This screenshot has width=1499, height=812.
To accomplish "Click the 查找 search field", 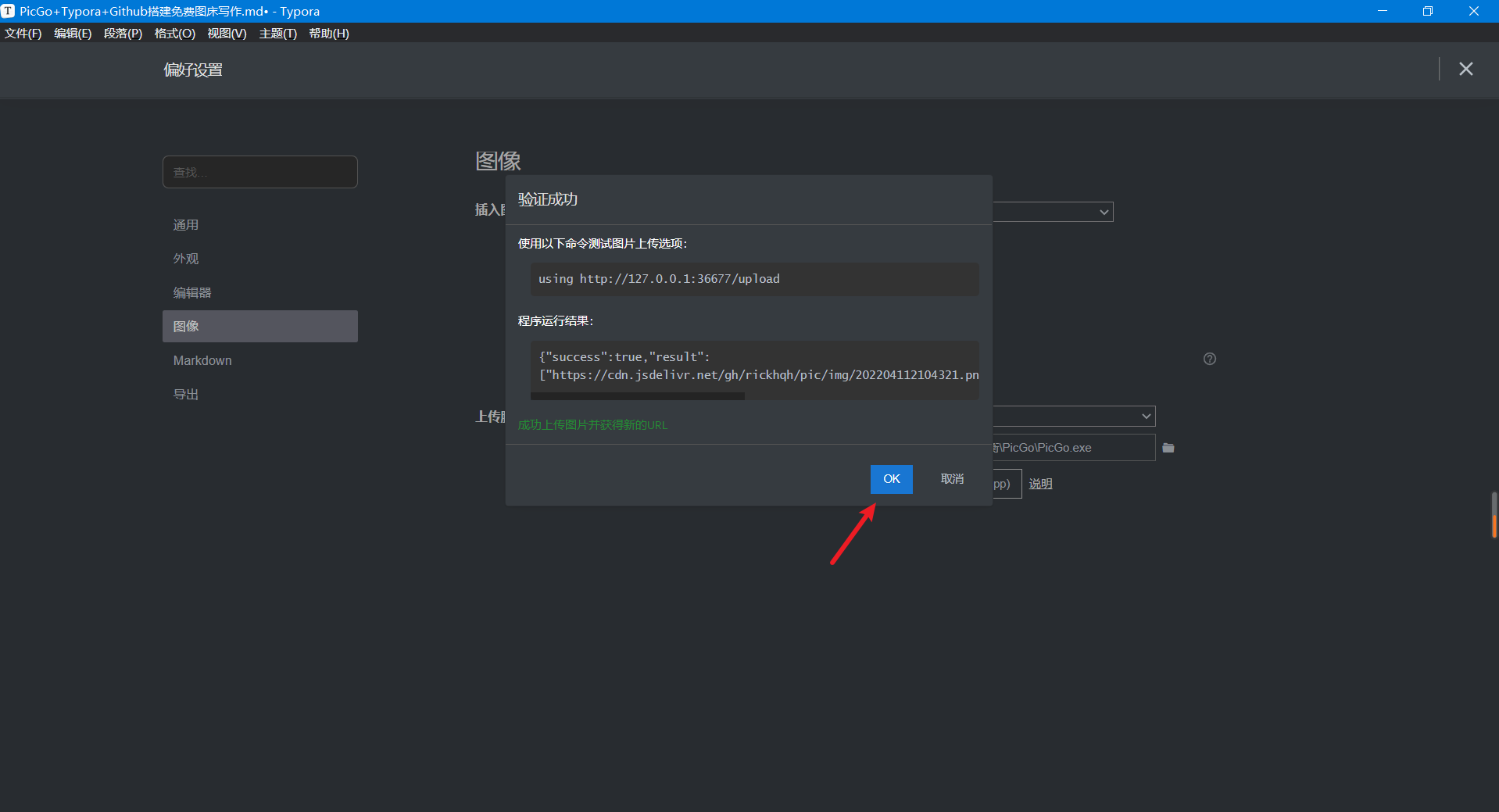I will pos(260,172).
